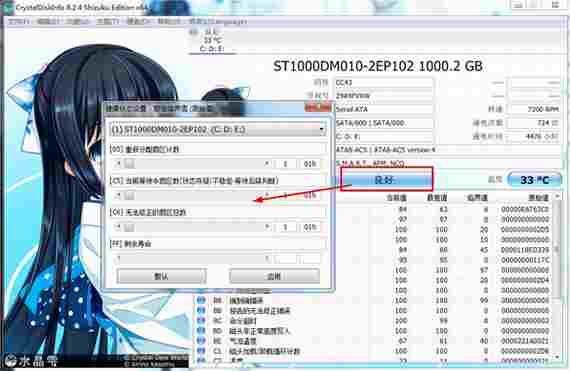Close the health status settings dialog
Screen dimensions: 570x371
[318, 108]
